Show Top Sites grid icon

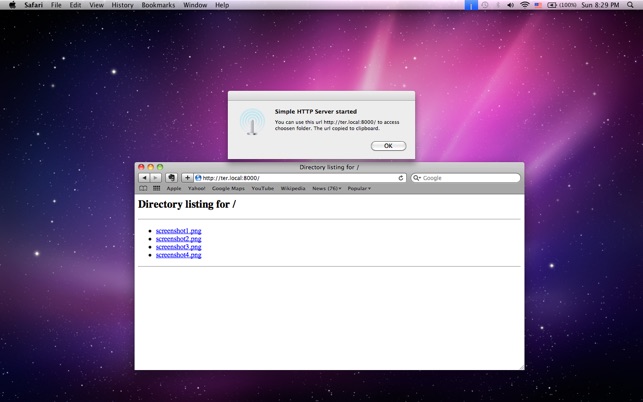[157, 188]
